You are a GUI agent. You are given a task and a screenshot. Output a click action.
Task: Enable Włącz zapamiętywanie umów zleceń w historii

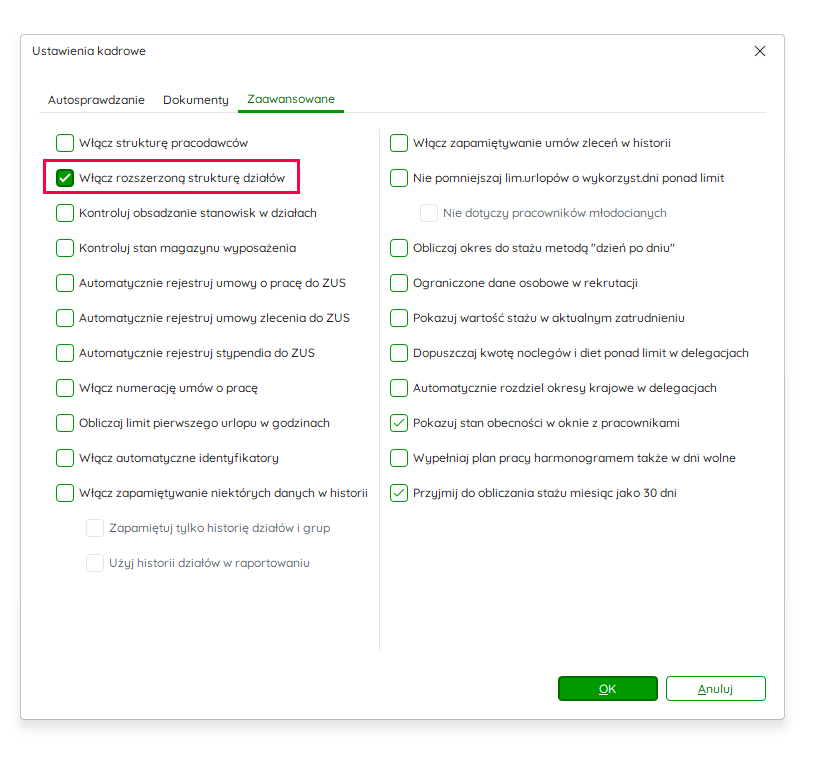pyautogui.click(x=399, y=143)
